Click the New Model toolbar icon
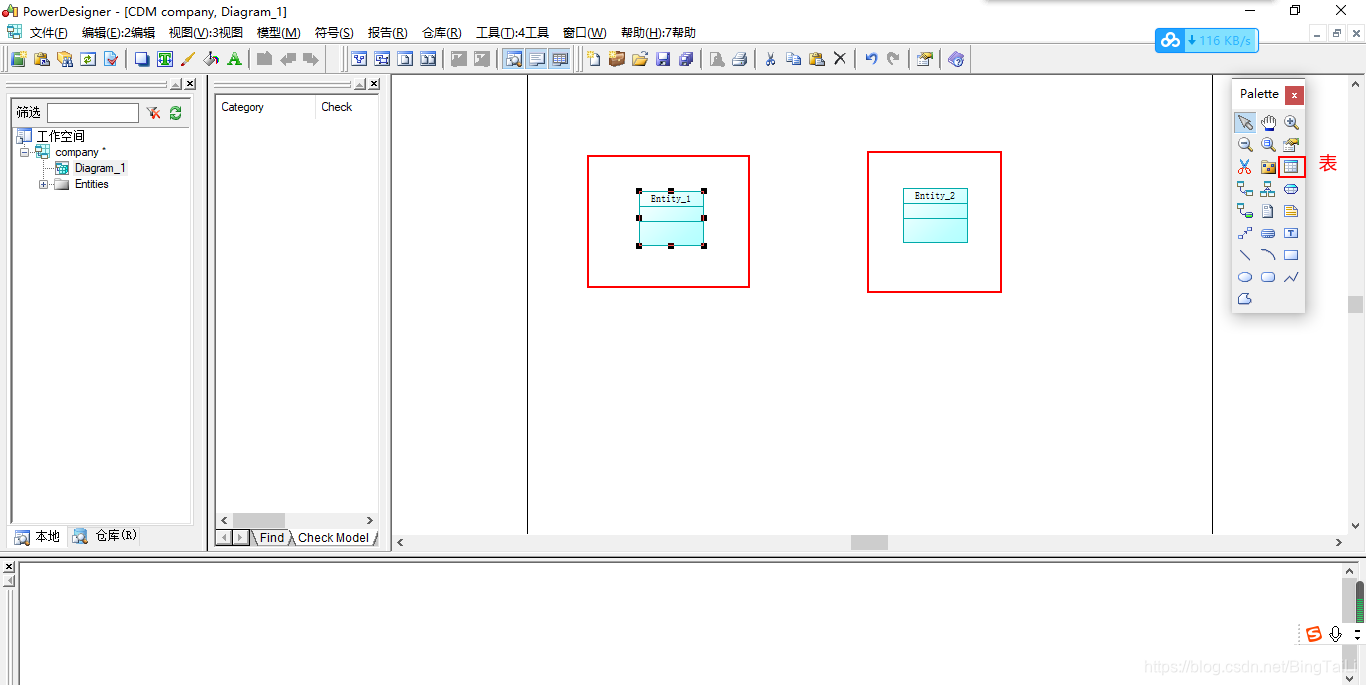Viewport: 1366px width, 685px height. click(x=594, y=59)
